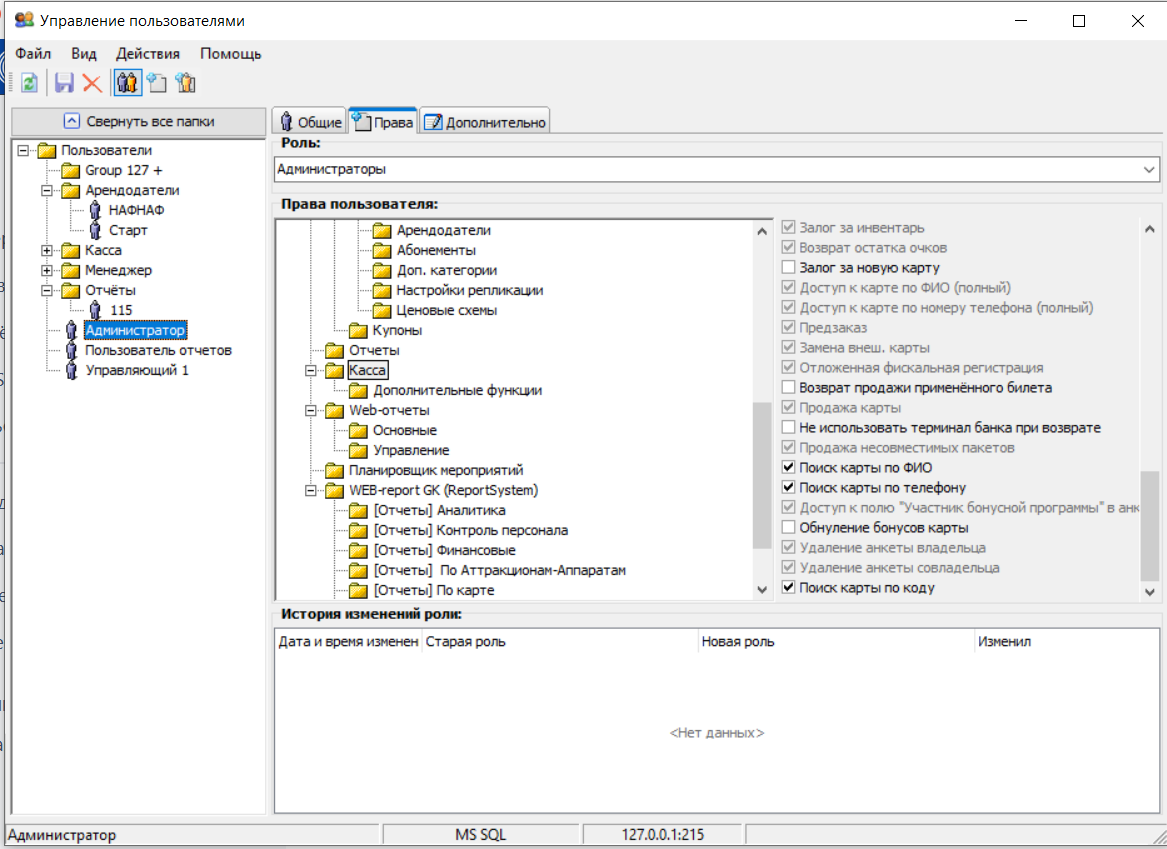Click the add new folder toolbar icon

coord(156,83)
